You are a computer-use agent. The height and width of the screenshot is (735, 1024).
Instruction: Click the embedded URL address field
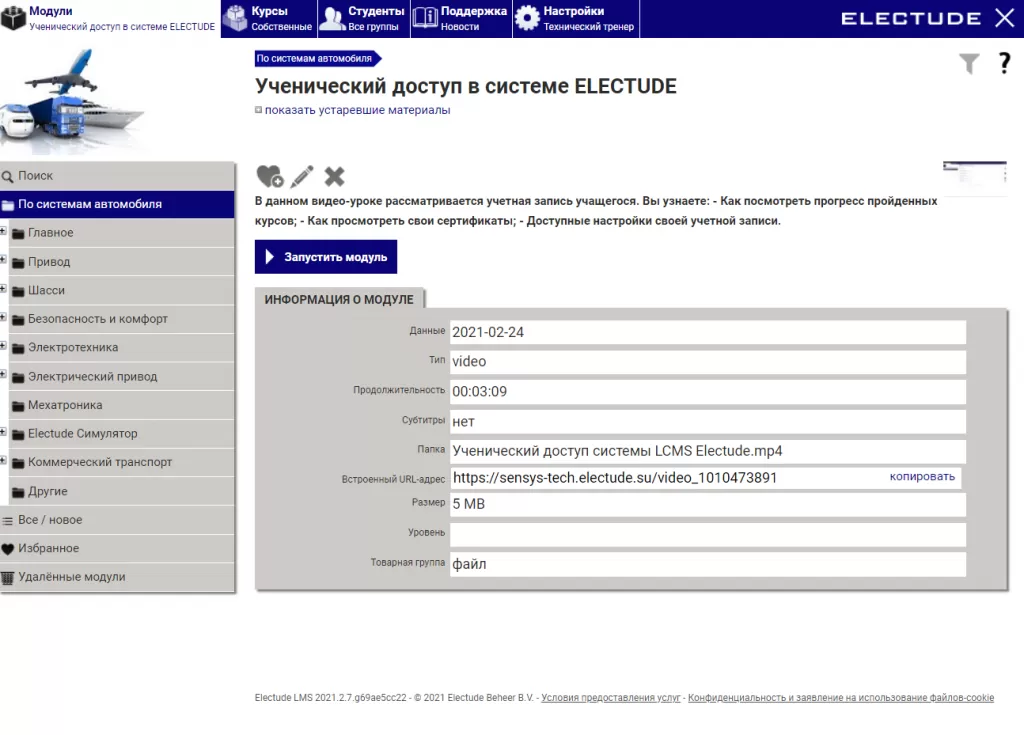click(x=660, y=478)
